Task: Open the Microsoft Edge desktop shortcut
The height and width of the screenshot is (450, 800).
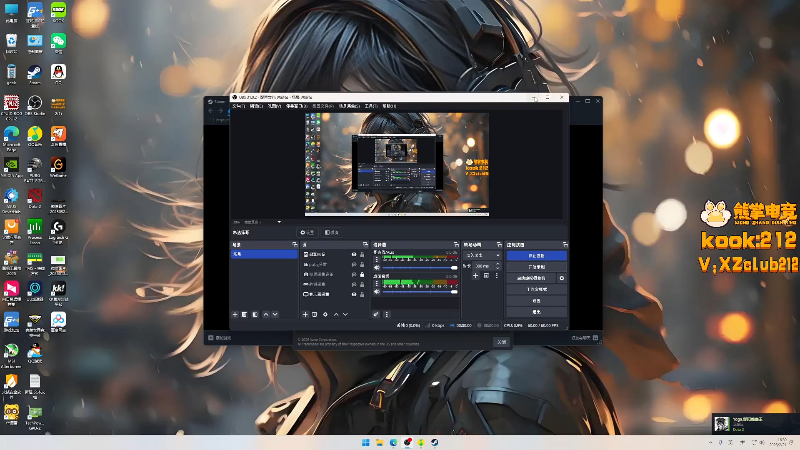Action: click(x=11, y=138)
